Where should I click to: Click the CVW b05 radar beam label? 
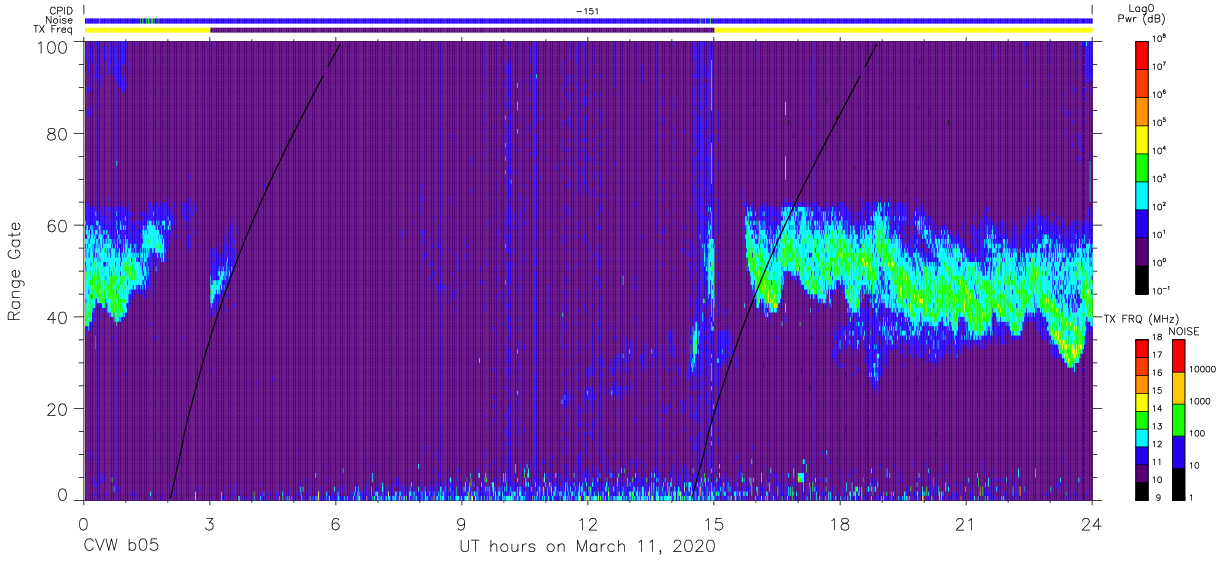point(119,547)
